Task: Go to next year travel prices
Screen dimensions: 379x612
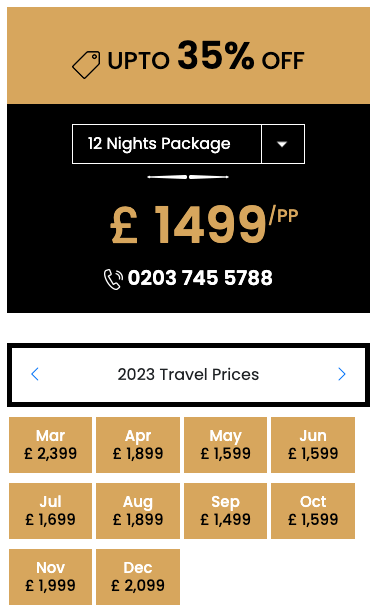Action: pos(342,374)
